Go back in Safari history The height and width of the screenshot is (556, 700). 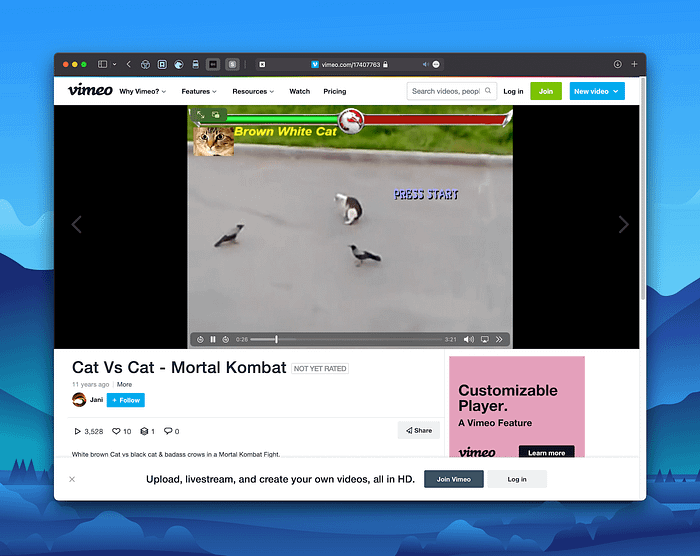point(129,64)
